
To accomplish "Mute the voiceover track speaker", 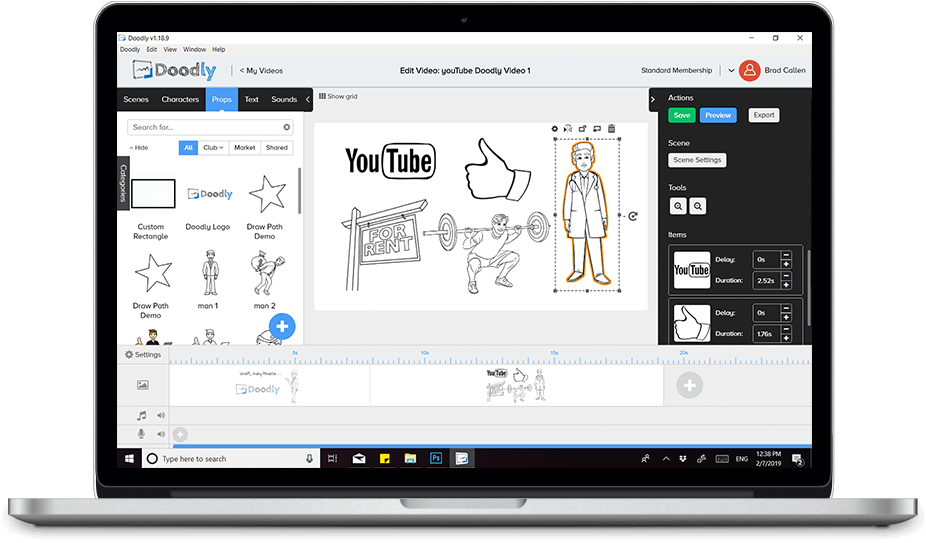I will click(161, 434).
